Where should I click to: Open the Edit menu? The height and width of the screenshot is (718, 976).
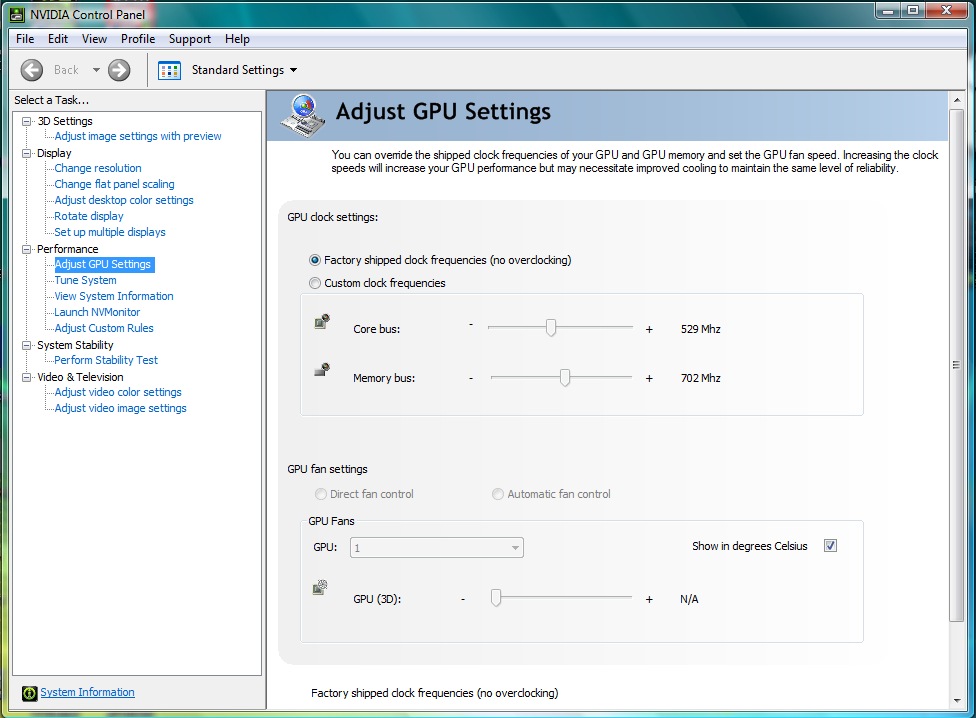click(x=58, y=39)
